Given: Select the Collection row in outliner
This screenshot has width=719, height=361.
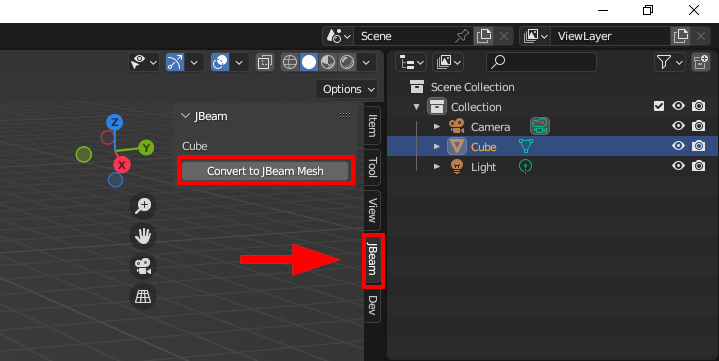Looking at the screenshot, I should (x=476, y=107).
